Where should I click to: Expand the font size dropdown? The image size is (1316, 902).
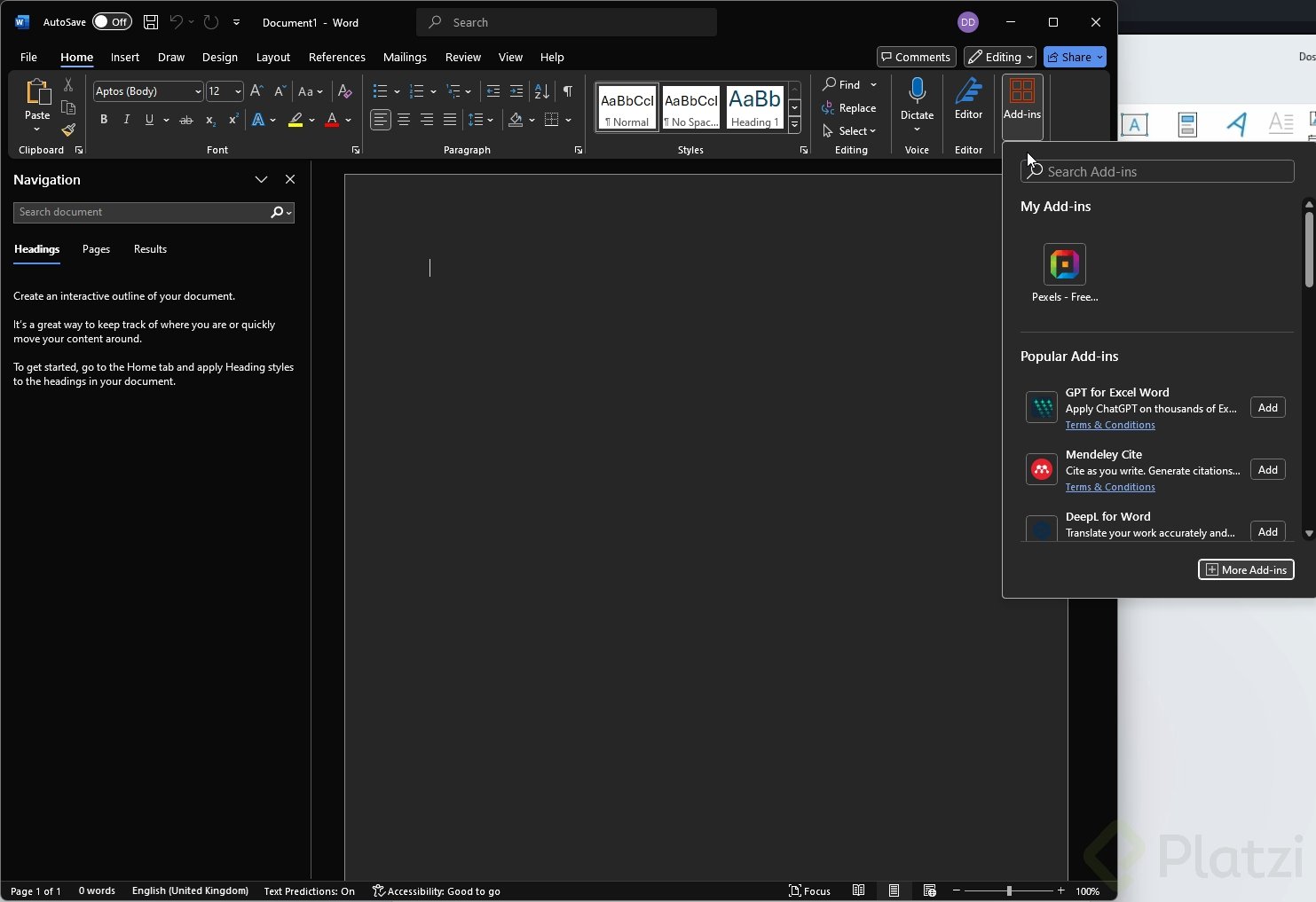pyautogui.click(x=238, y=91)
